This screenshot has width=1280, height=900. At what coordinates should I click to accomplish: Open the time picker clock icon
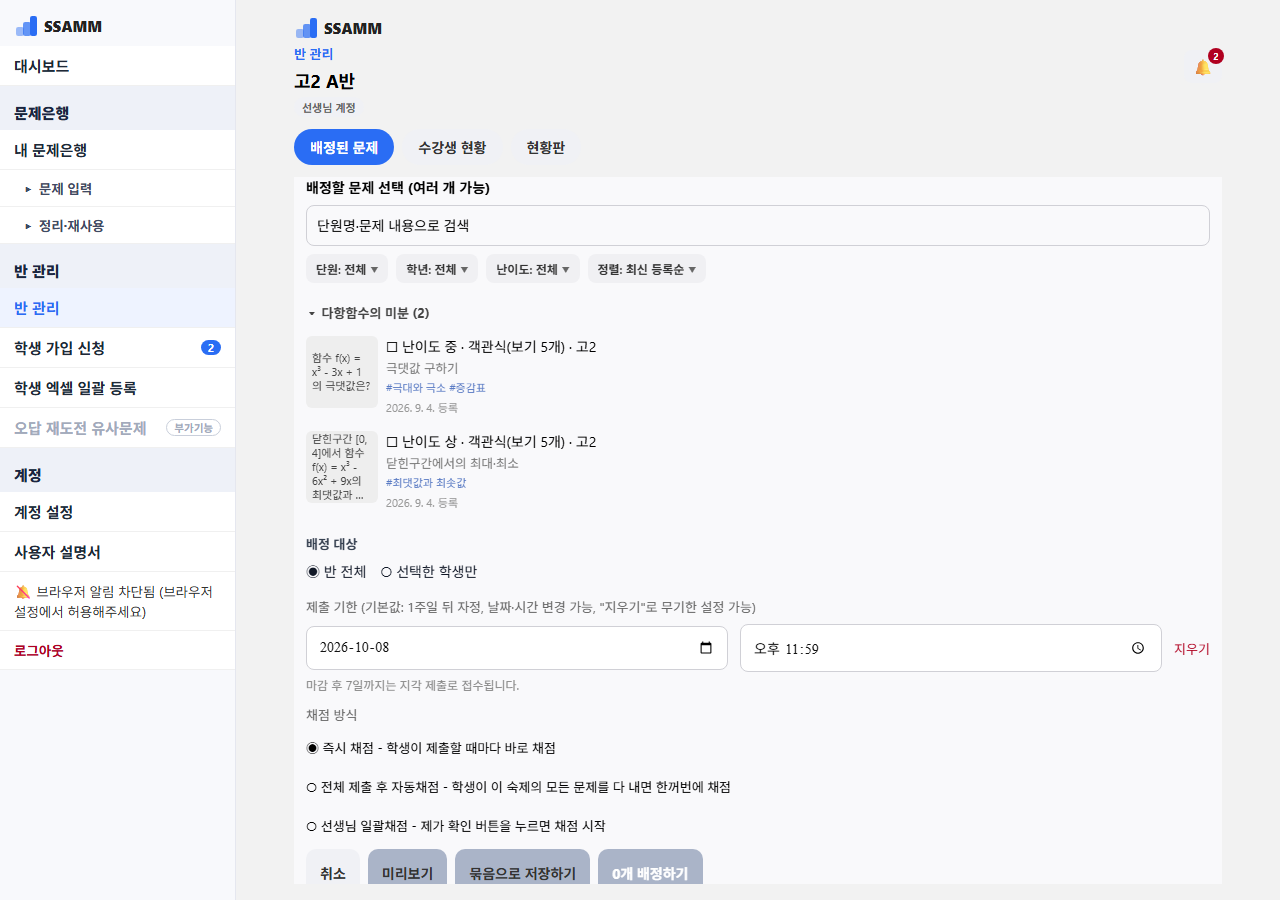click(x=1138, y=648)
